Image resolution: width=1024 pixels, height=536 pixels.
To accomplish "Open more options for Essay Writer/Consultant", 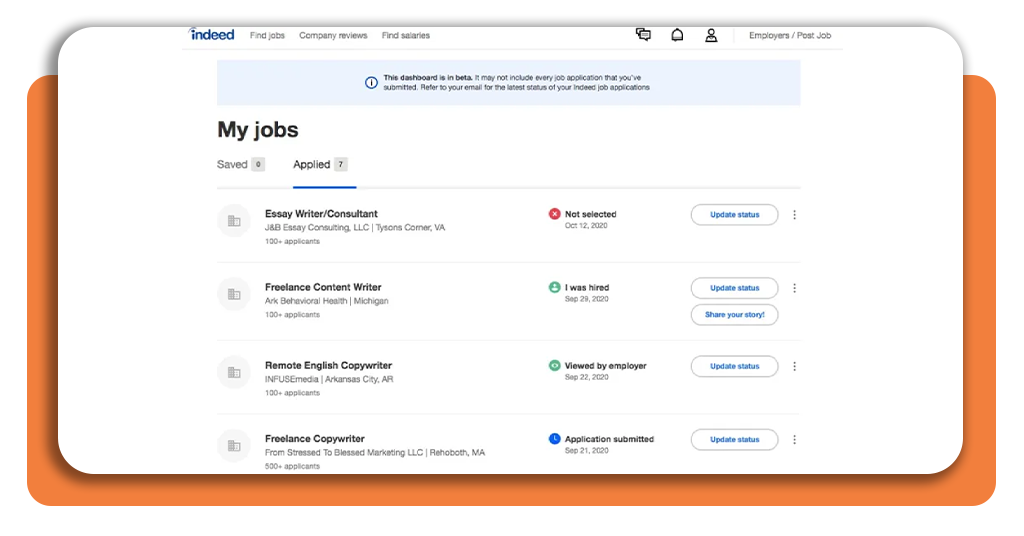I will click(x=794, y=215).
